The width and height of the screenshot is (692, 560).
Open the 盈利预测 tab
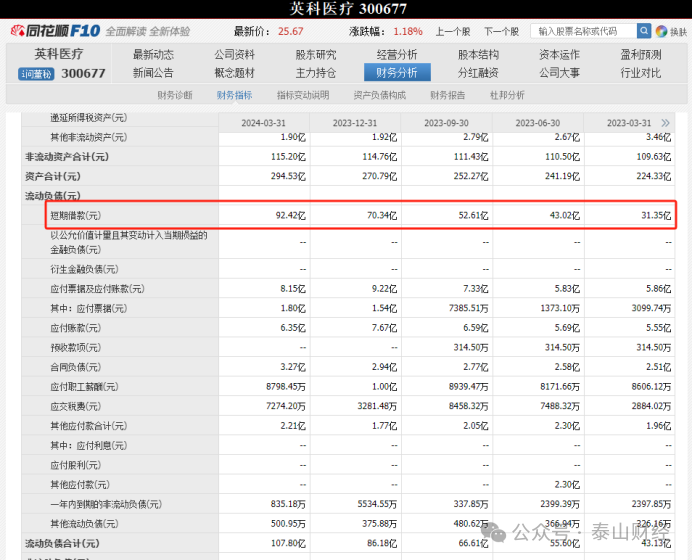pos(641,55)
